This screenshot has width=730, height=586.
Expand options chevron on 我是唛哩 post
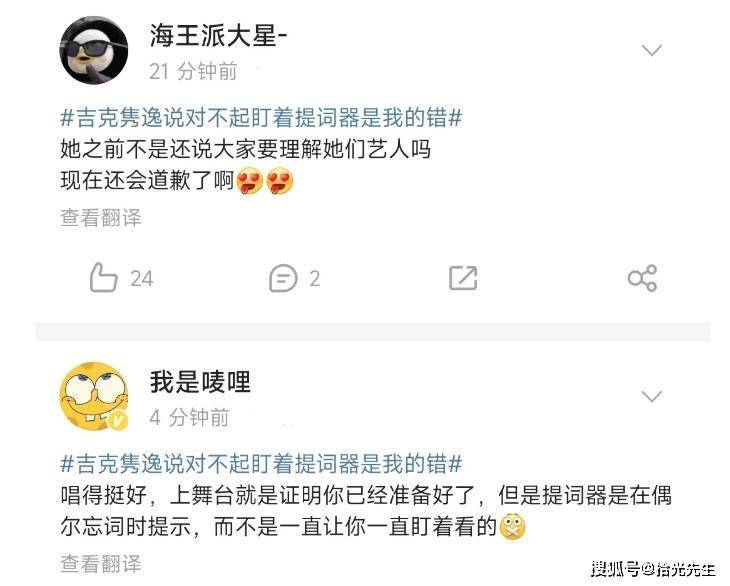(651, 396)
